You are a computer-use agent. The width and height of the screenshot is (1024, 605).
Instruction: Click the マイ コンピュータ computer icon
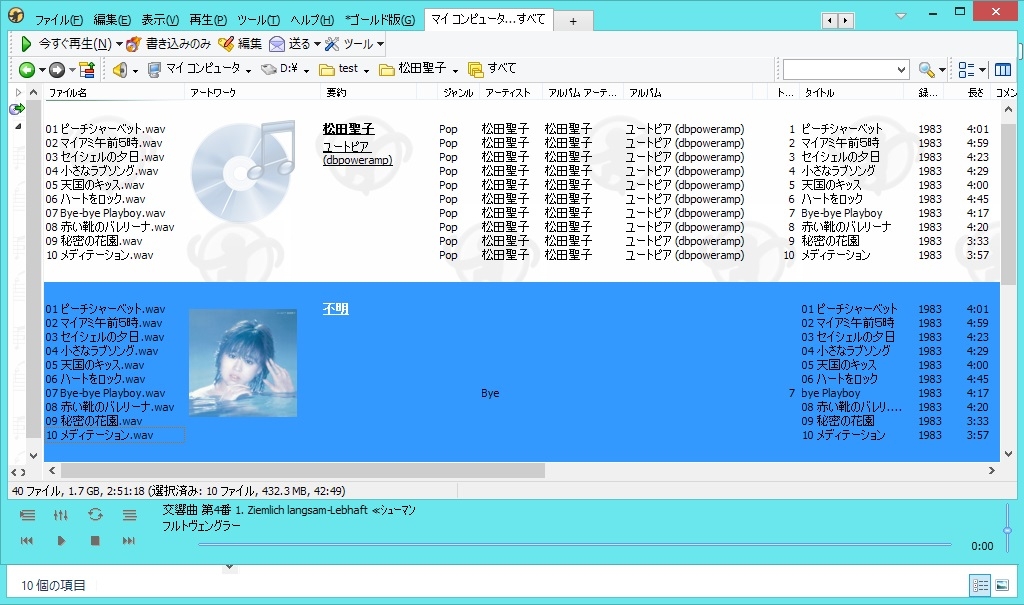point(154,69)
